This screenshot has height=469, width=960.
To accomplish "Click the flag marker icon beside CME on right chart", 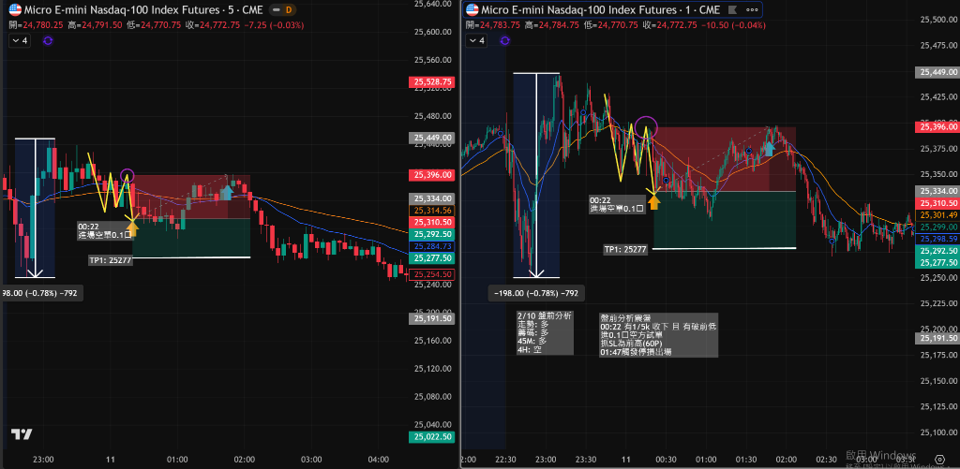I will coord(733,10).
